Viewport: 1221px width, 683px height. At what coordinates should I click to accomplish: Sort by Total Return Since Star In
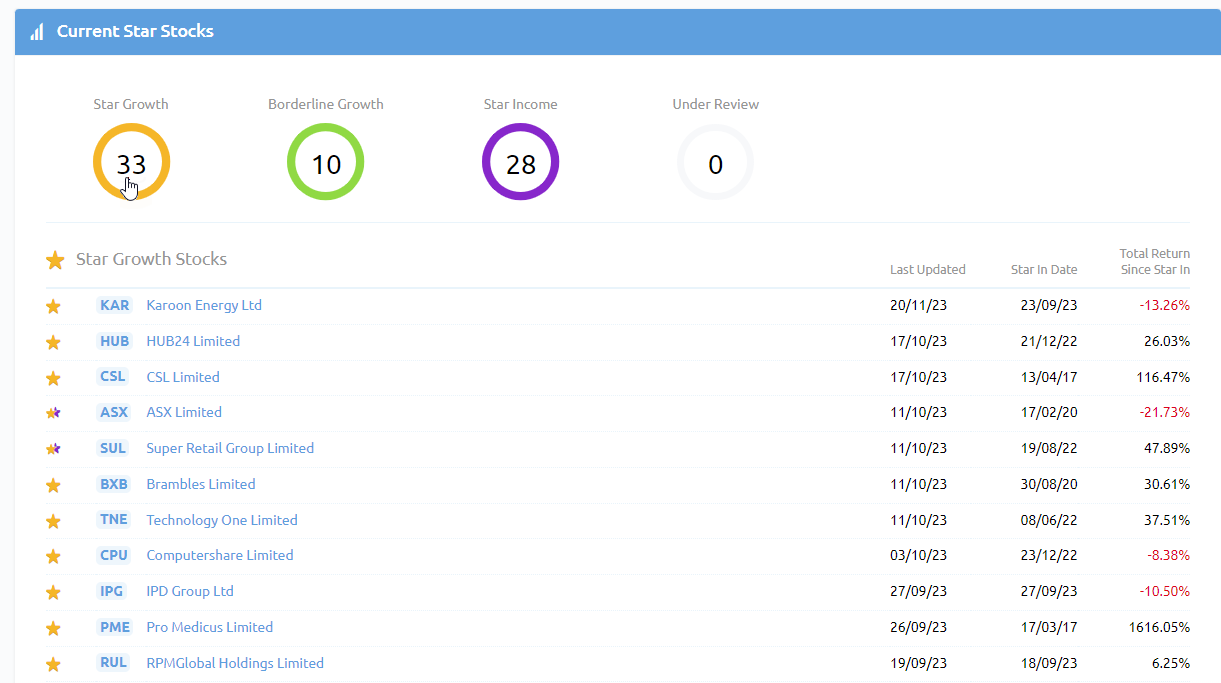tap(1155, 261)
